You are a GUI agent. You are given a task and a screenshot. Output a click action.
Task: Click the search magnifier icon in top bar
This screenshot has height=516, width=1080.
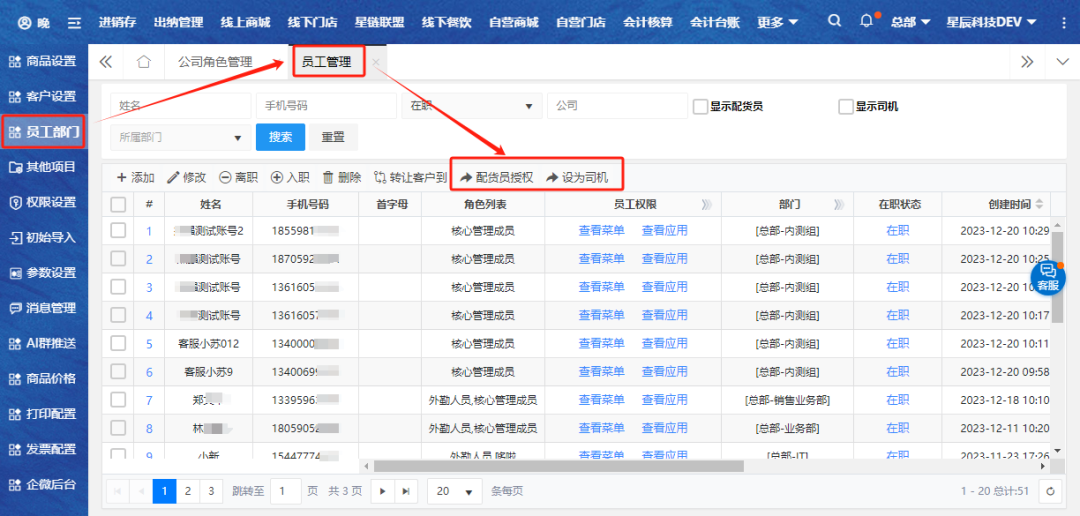835,21
